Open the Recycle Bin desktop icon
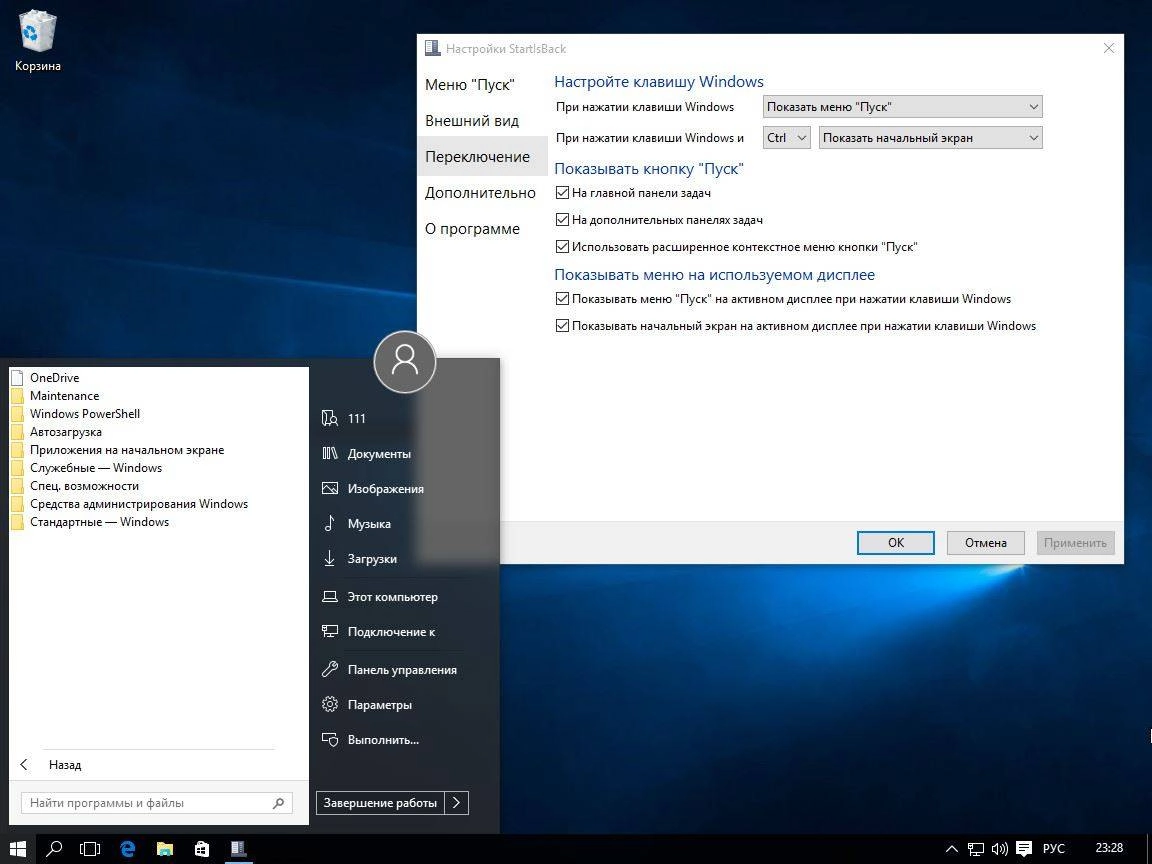Screen dimensions: 1152x864 (x=37, y=41)
